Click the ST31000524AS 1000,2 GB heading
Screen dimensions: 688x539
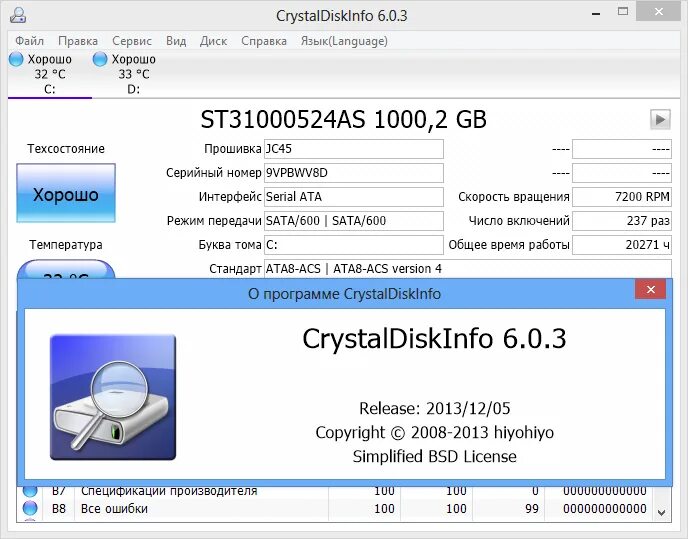344,119
